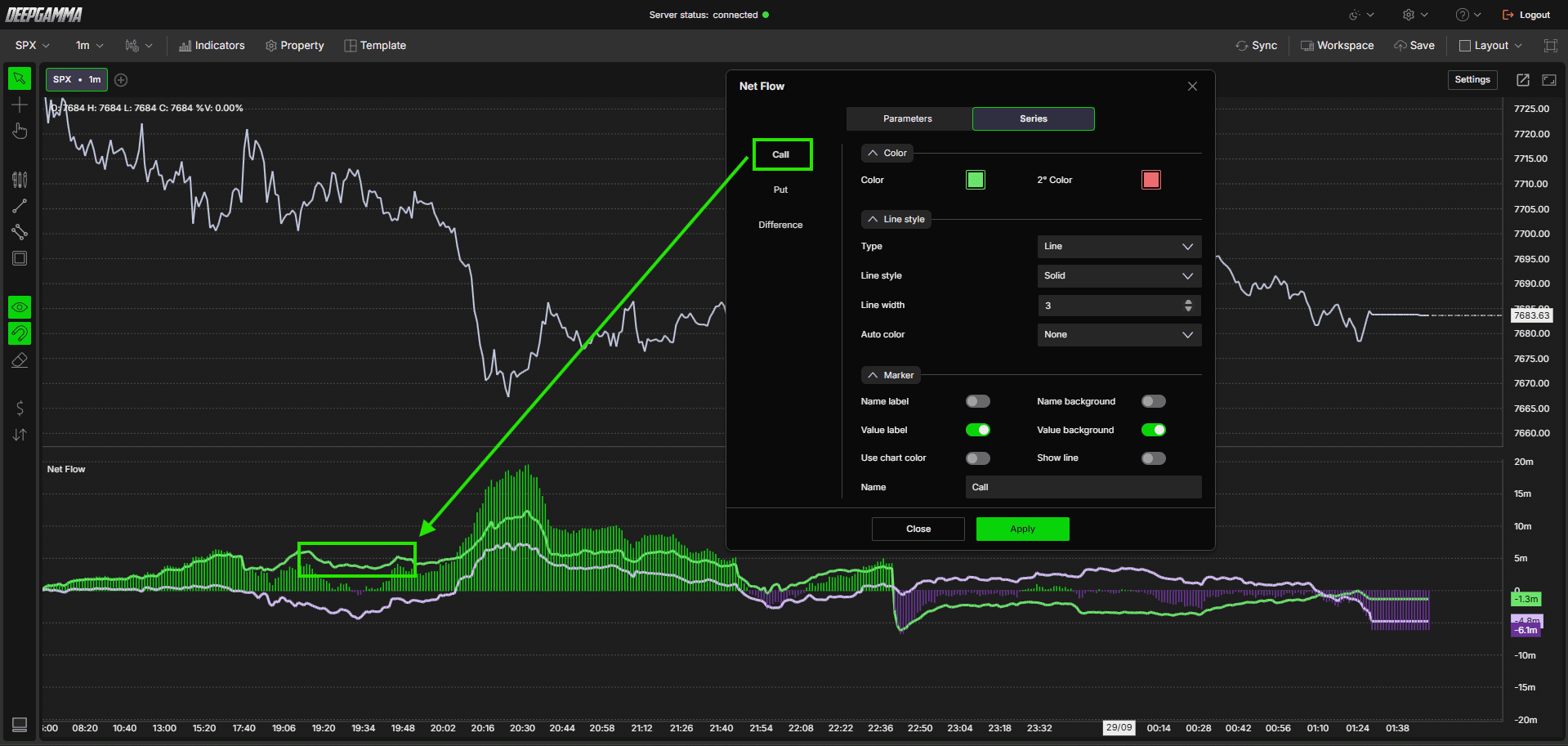Viewport: 1568px width, 746px height.
Task: Disable the Value label toggle
Action: click(x=978, y=430)
